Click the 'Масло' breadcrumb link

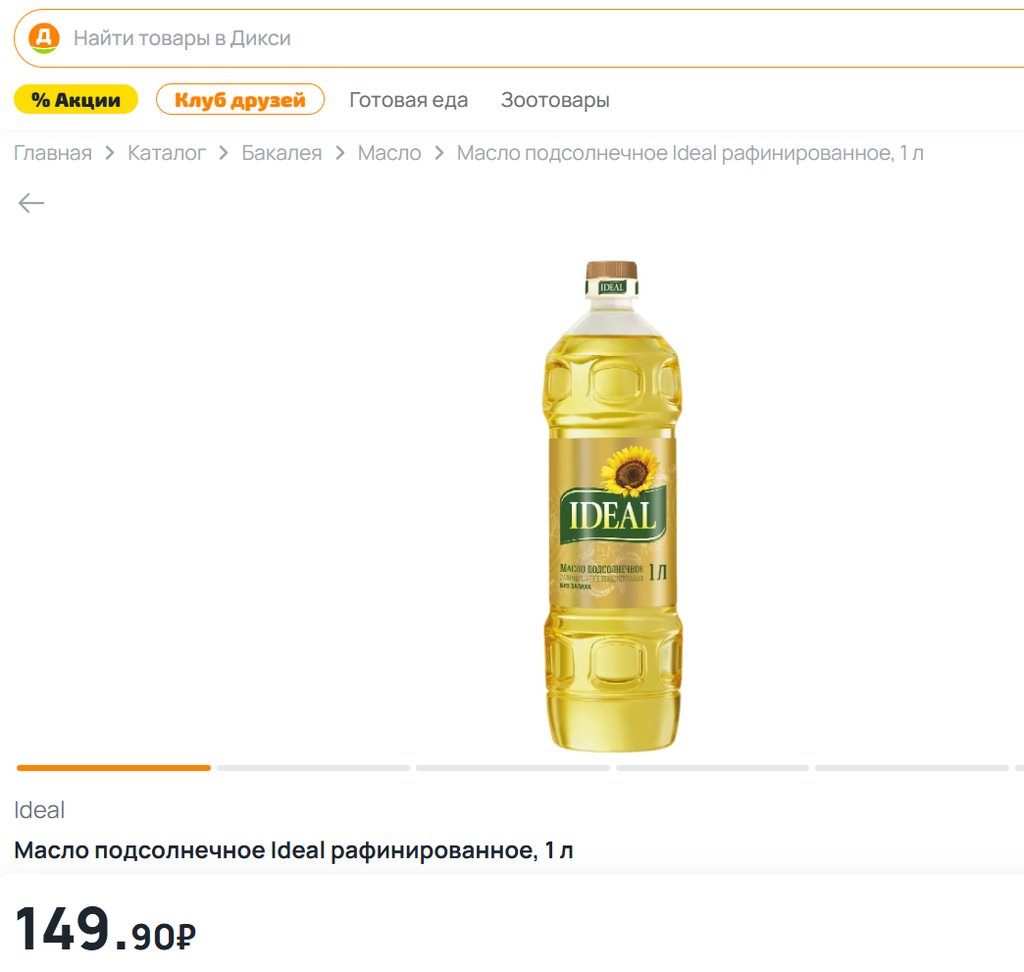click(x=389, y=153)
